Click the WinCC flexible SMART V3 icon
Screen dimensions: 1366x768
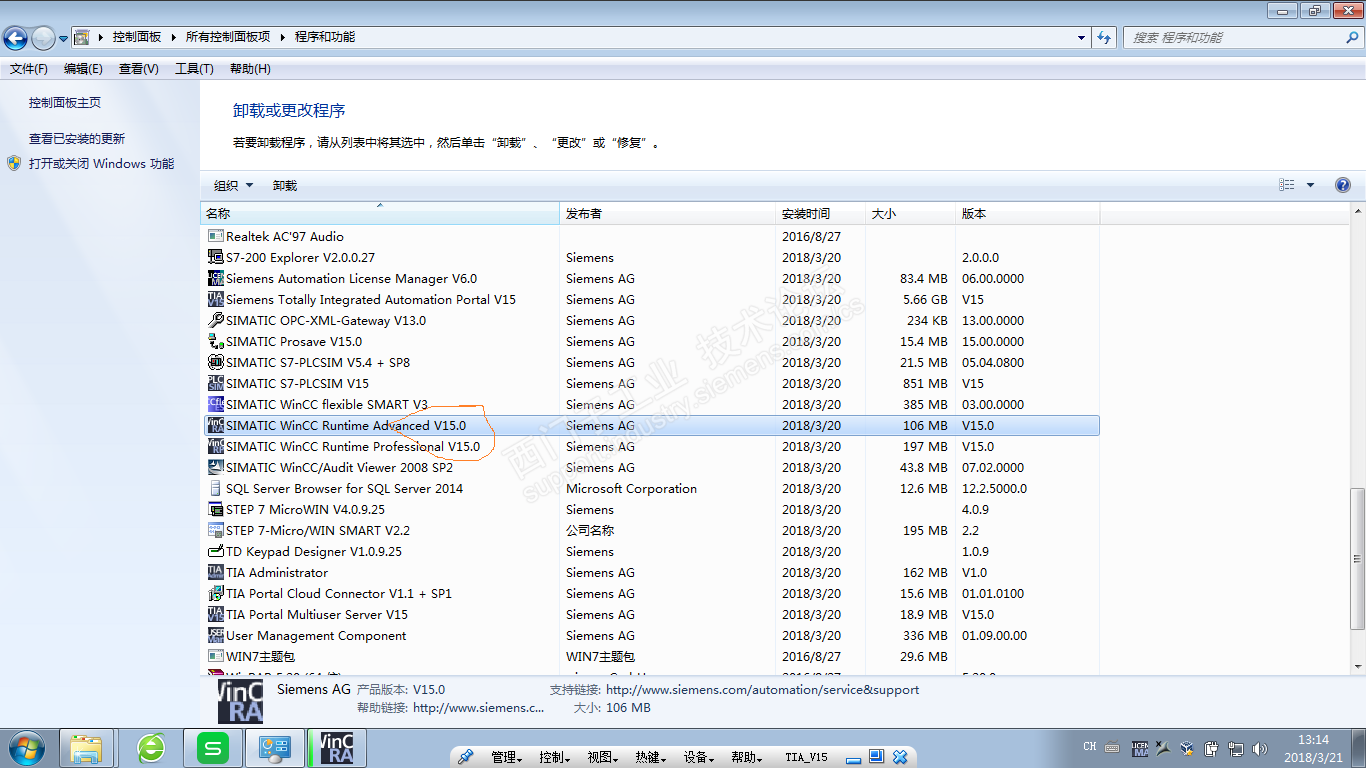click(x=215, y=405)
